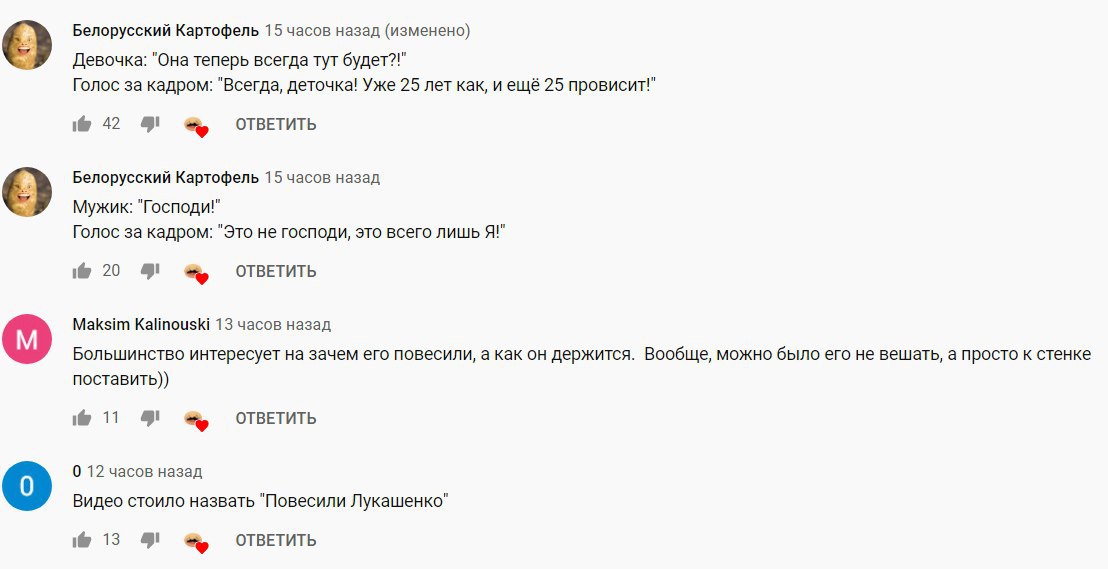Dislike the "Мужик: Господи!" comment

150,271
